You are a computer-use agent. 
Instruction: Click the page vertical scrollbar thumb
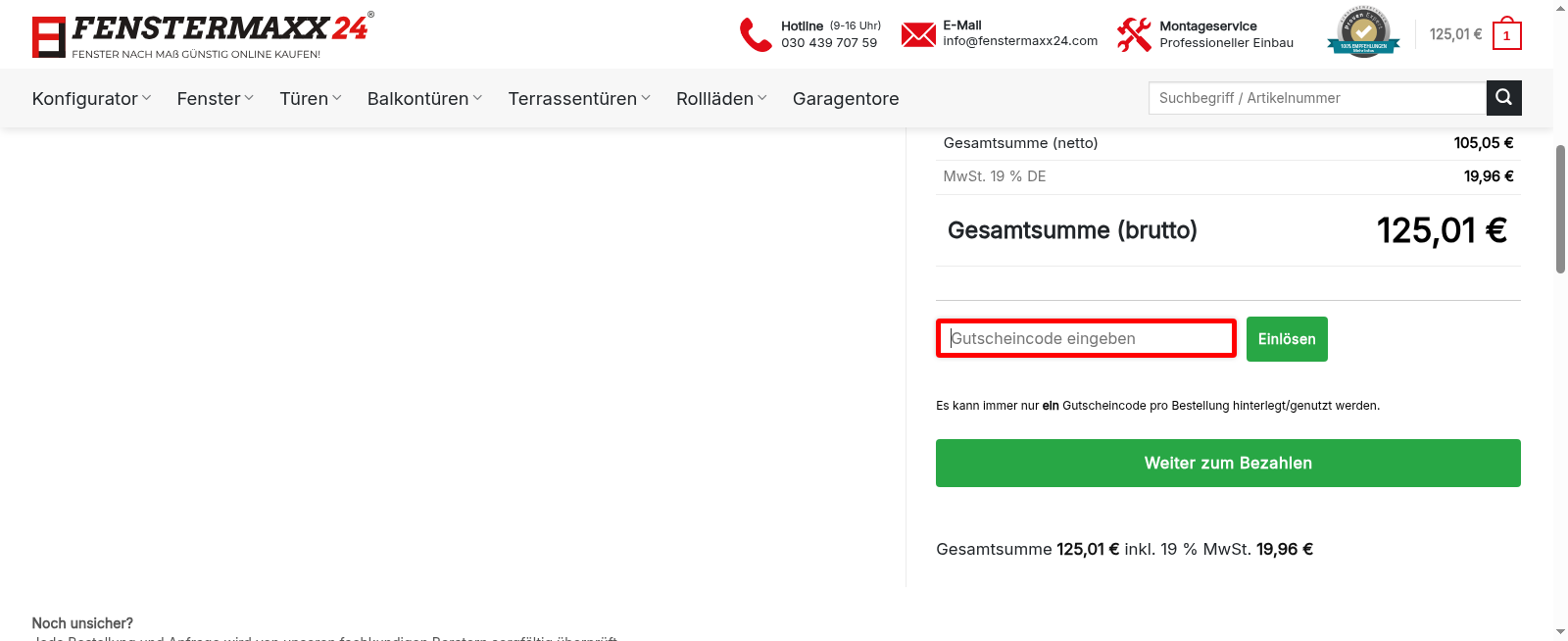click(x=1560, y=209)
